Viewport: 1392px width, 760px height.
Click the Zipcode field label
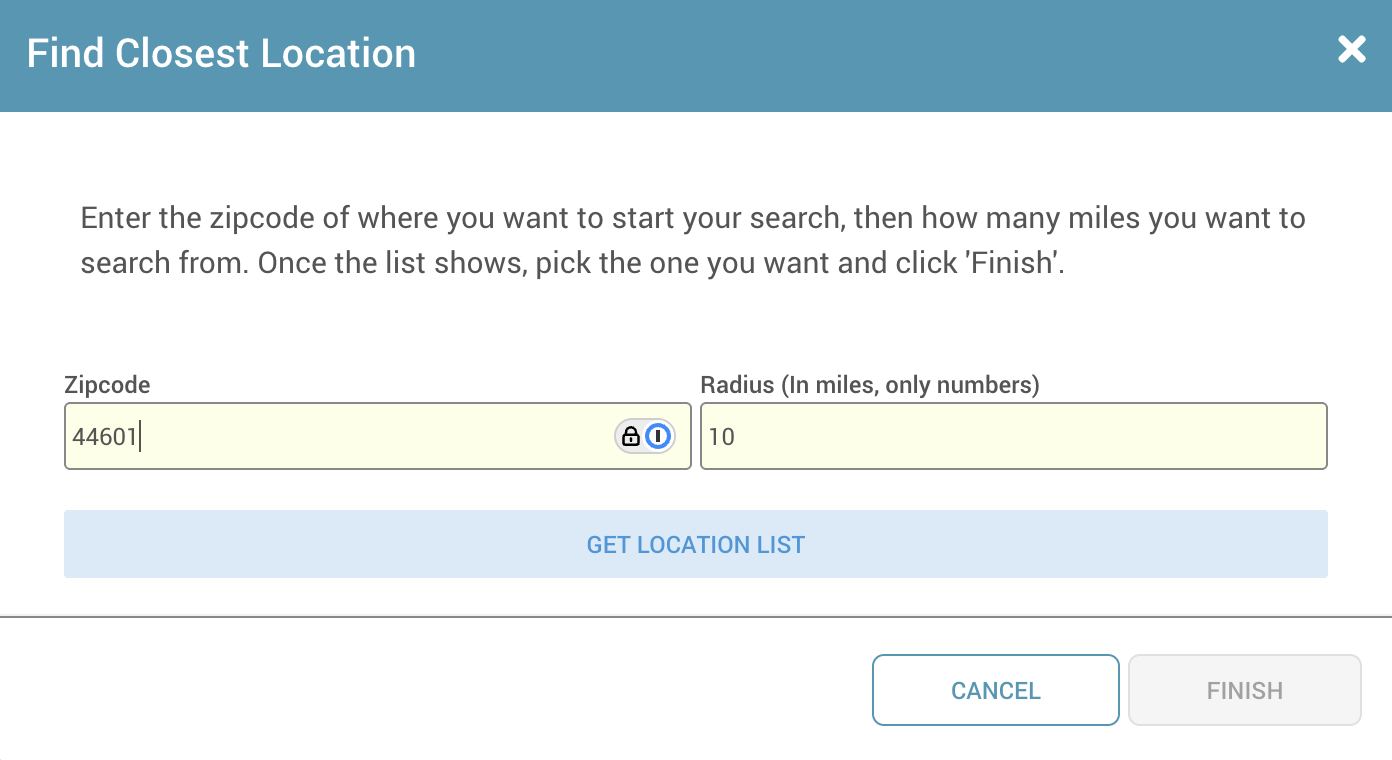(x=107, y=385)
